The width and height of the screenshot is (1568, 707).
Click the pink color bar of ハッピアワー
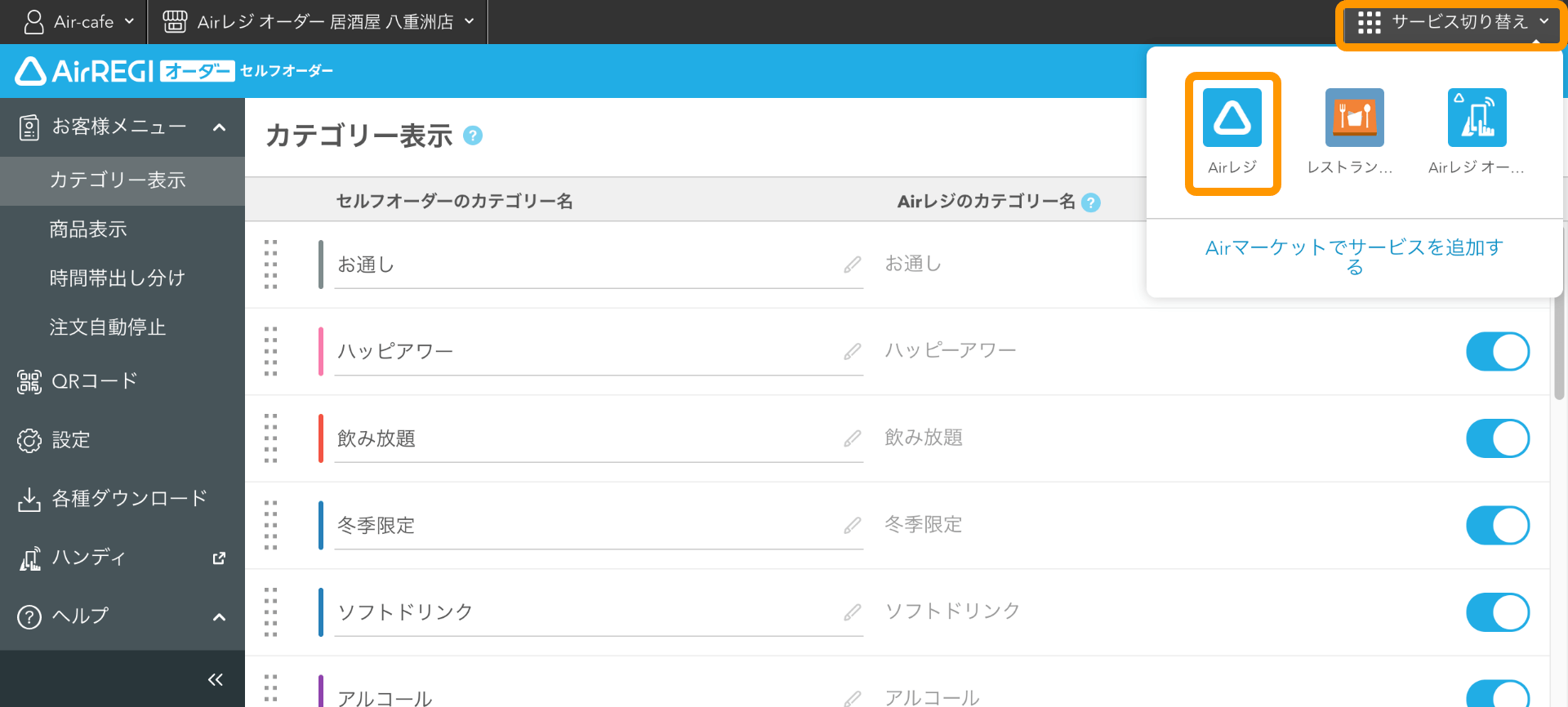pos(321,351)
